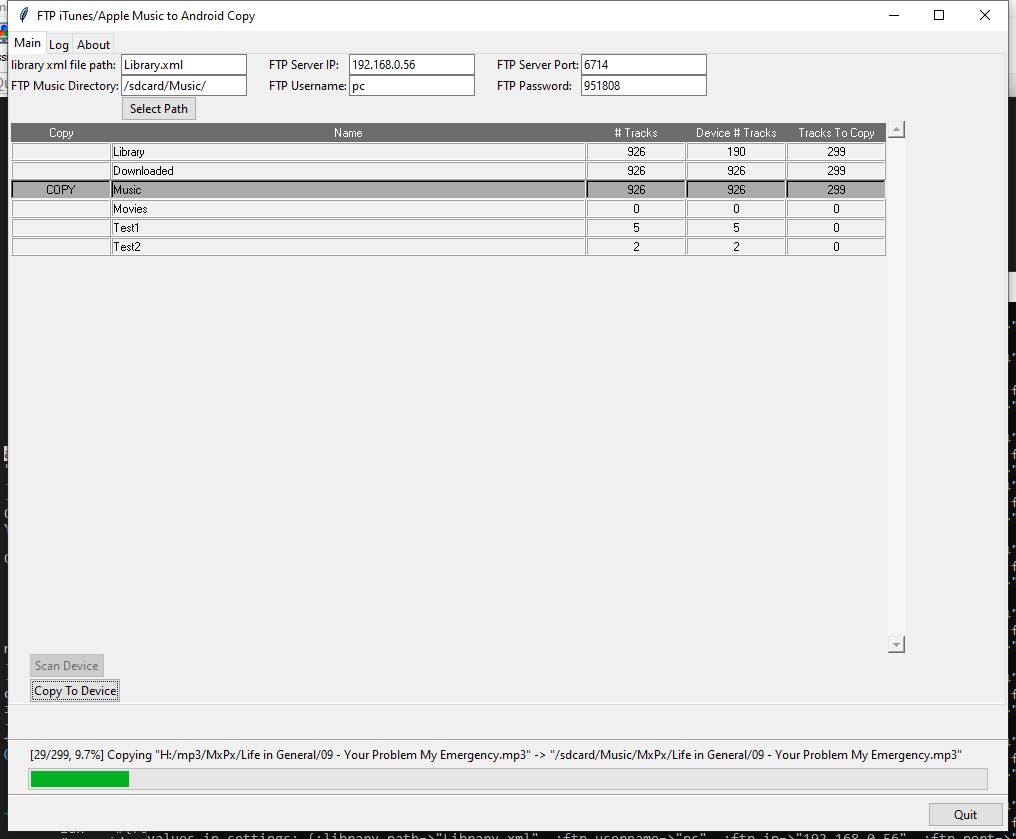The height and width of the screenshot is (839, 1016).
Task: Enable copying for the Downloaded playlist
Action: pyautogui.click(x=60, y=170)
